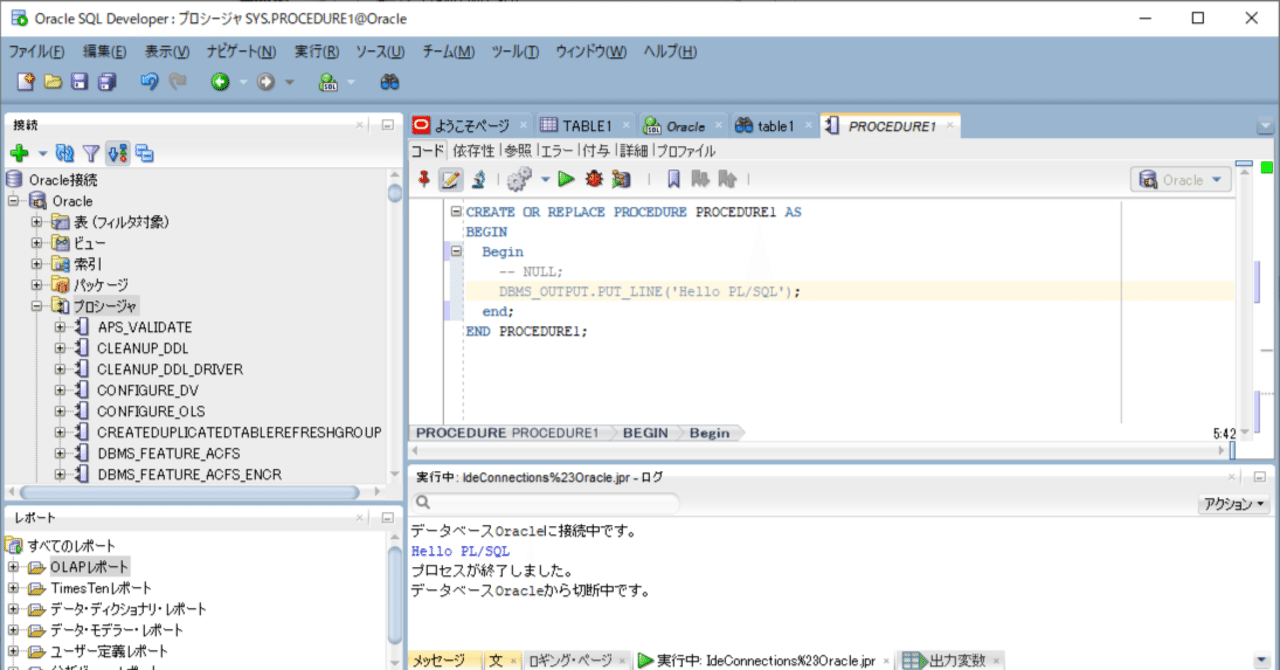Click the save icon in main toolbar
Screen dimensions: 1280x670
point(79,81)
